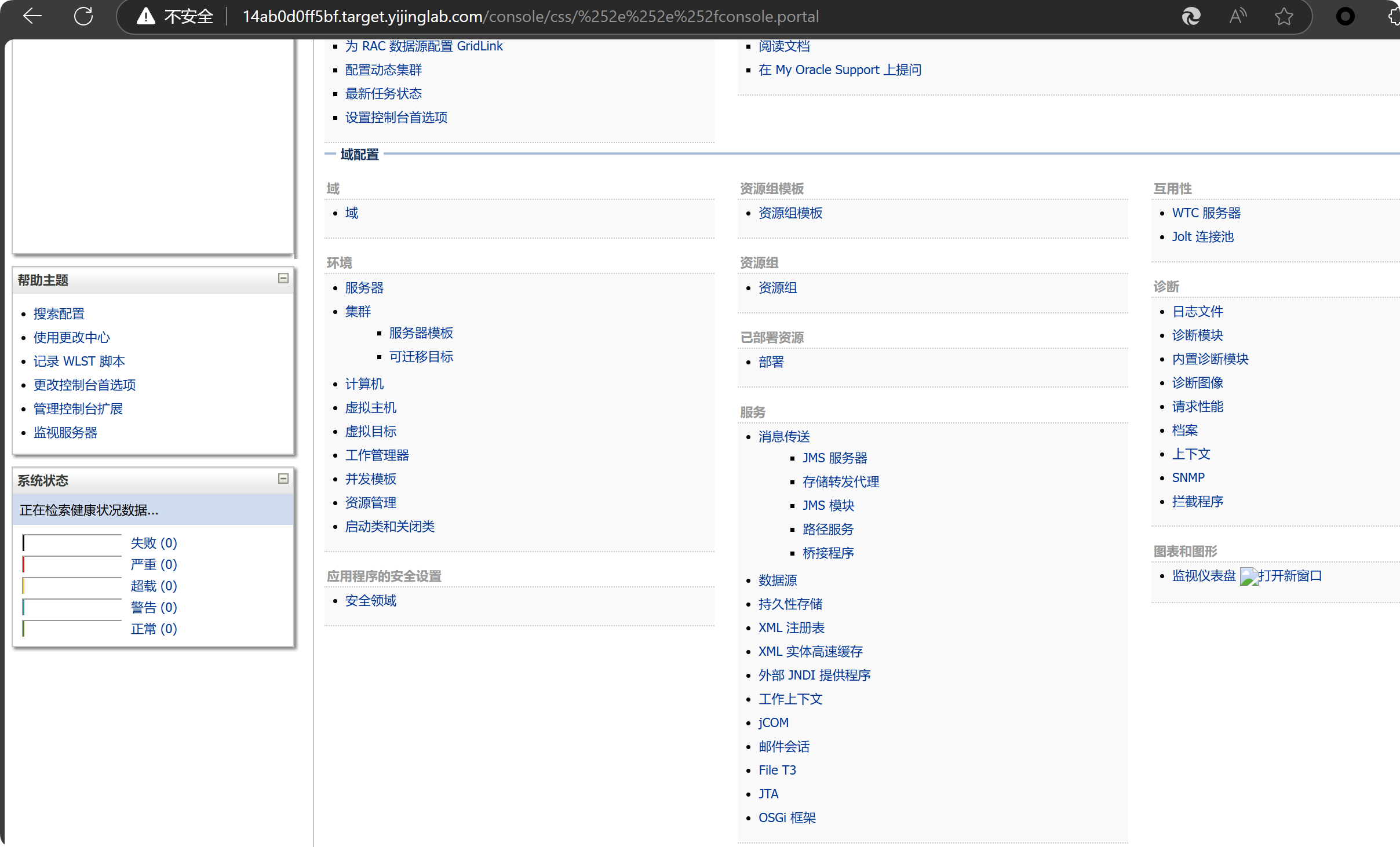
Task: Open 日志文件 diagnostics link
Action: coord(1197,311)
